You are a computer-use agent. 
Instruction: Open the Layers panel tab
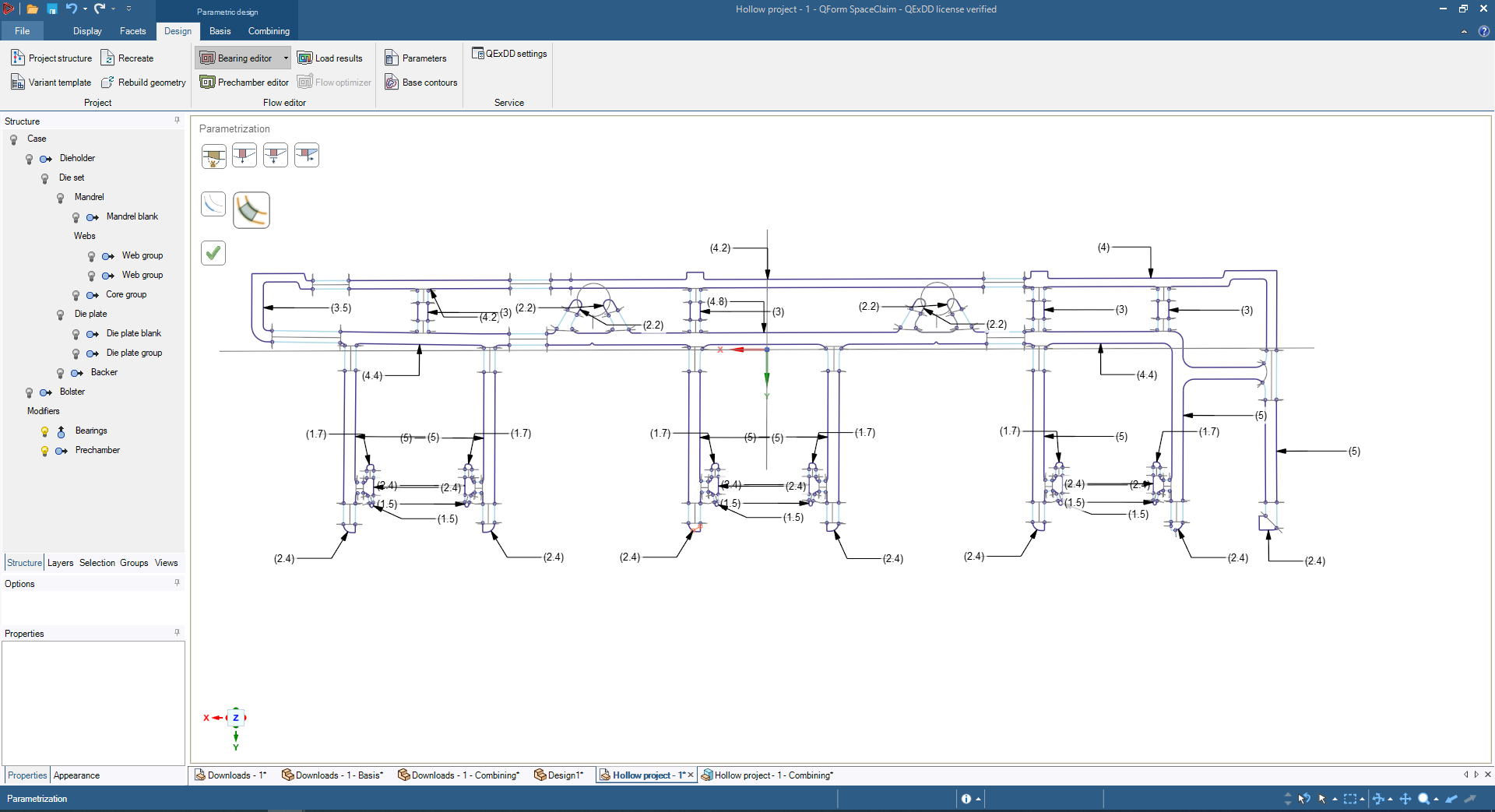pyautogui.click(x=60, y=563)
